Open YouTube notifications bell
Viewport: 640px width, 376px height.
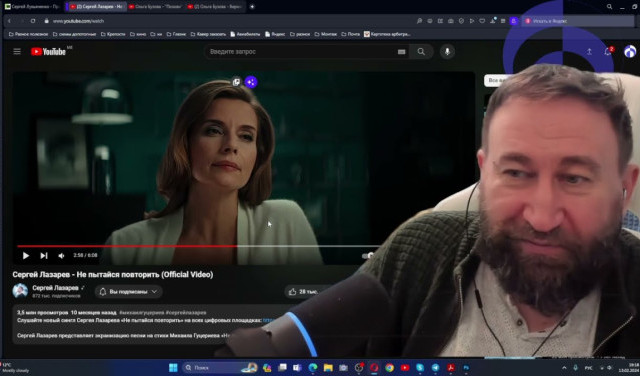pos(608,51)
